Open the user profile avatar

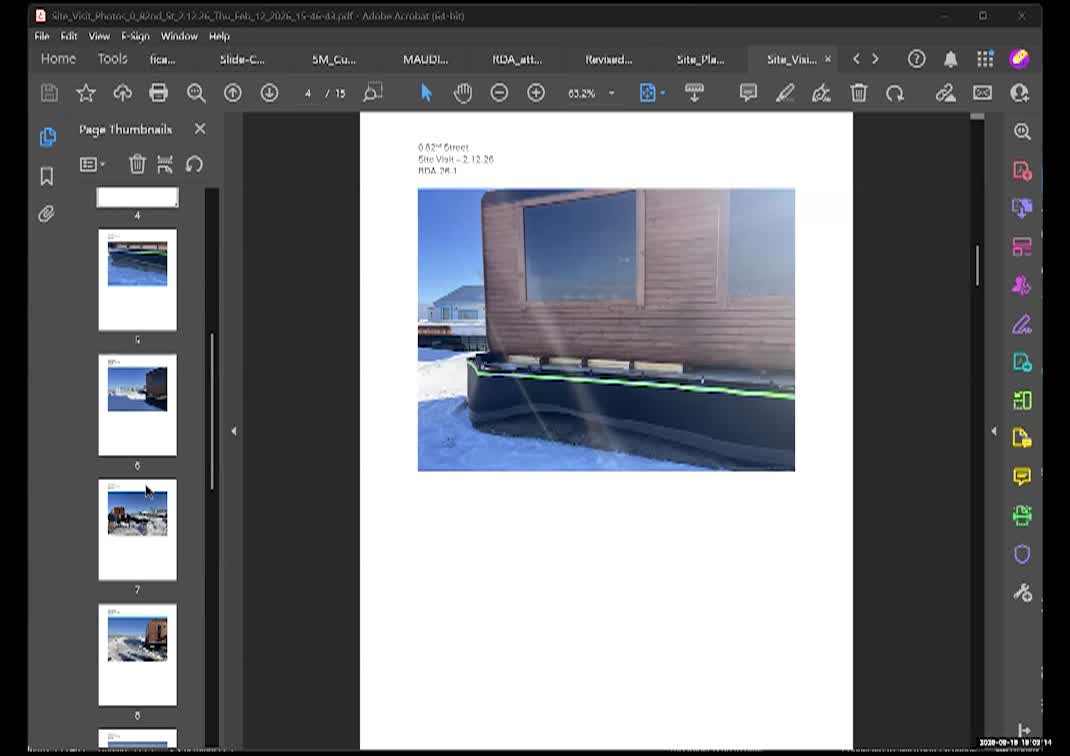(x=1020, y=59)
